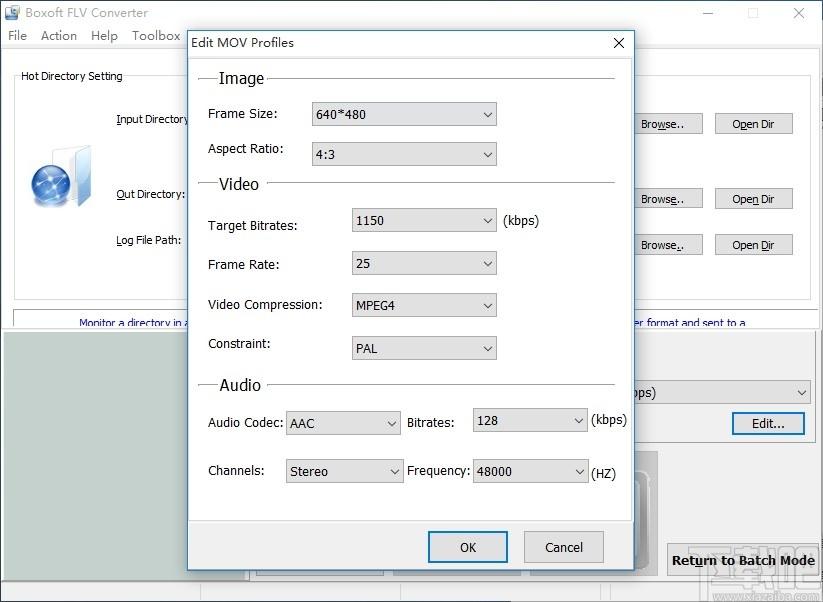The image size is (823, 602).
Task: Open the Channels dropdown showing Stereo
Action: 344,471
